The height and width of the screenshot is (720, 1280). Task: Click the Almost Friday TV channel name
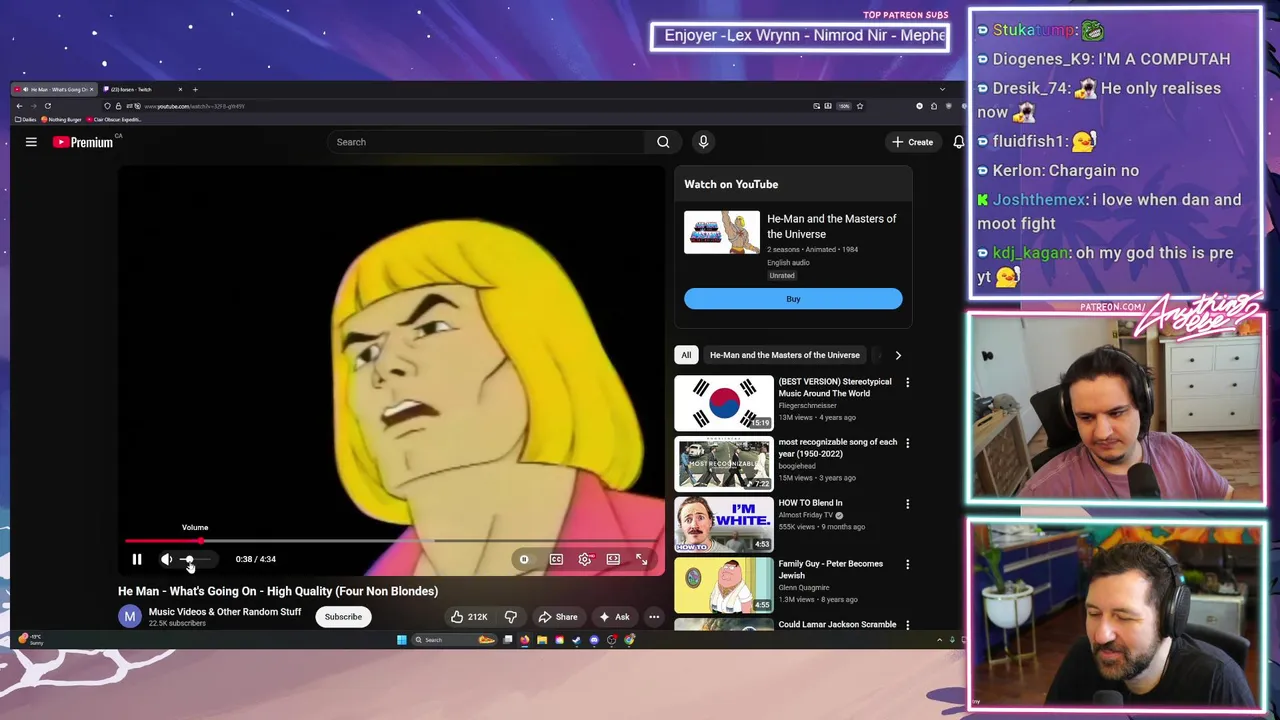click(805, 515)
